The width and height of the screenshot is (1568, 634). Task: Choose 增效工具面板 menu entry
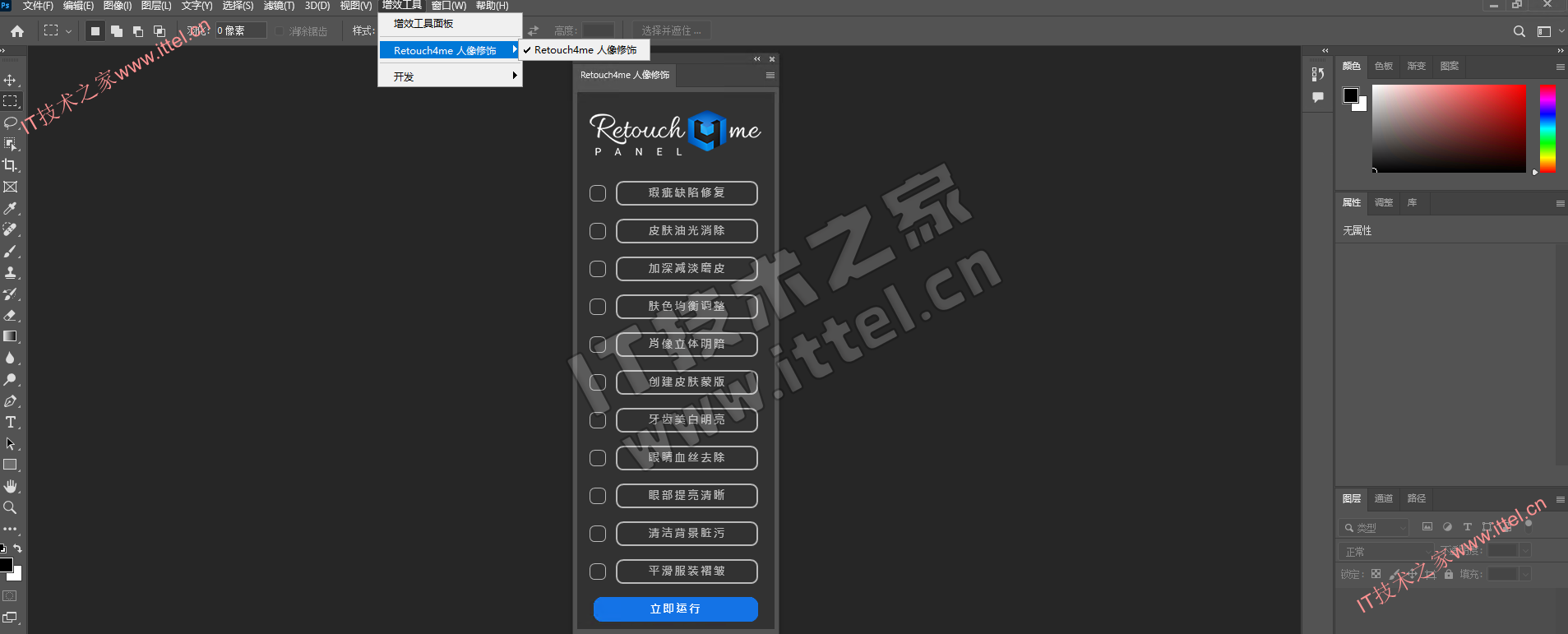(x=451, y=24)
